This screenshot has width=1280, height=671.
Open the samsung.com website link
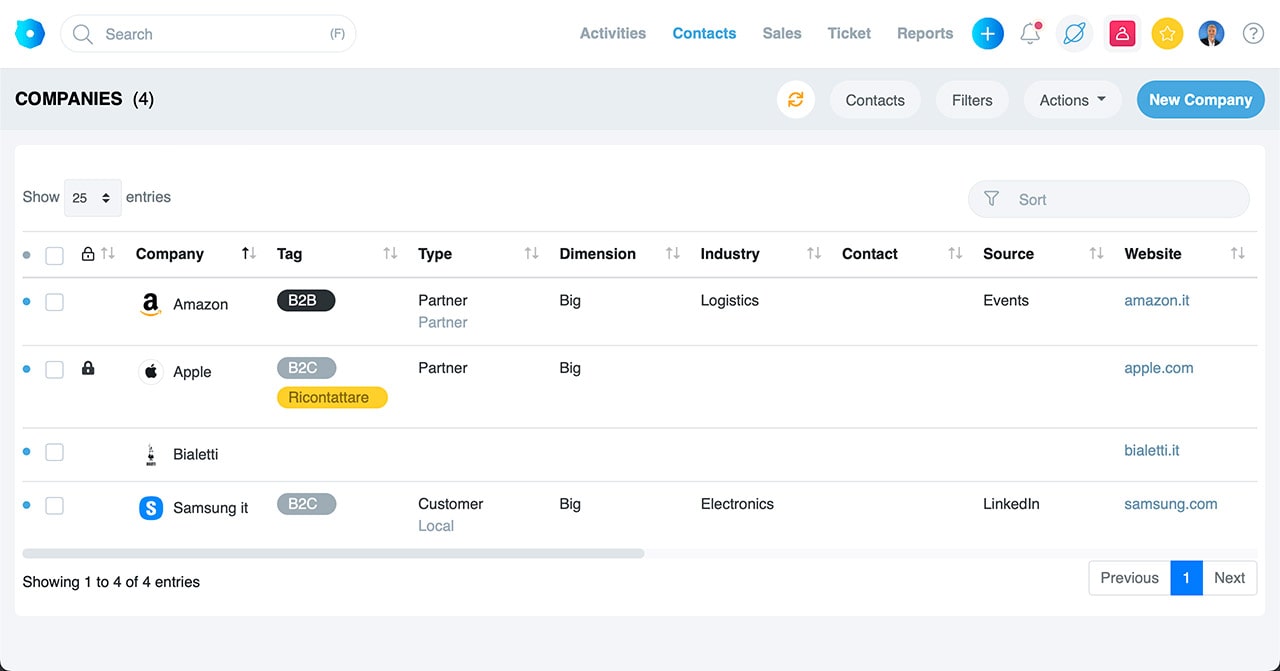click(1170, 504)
